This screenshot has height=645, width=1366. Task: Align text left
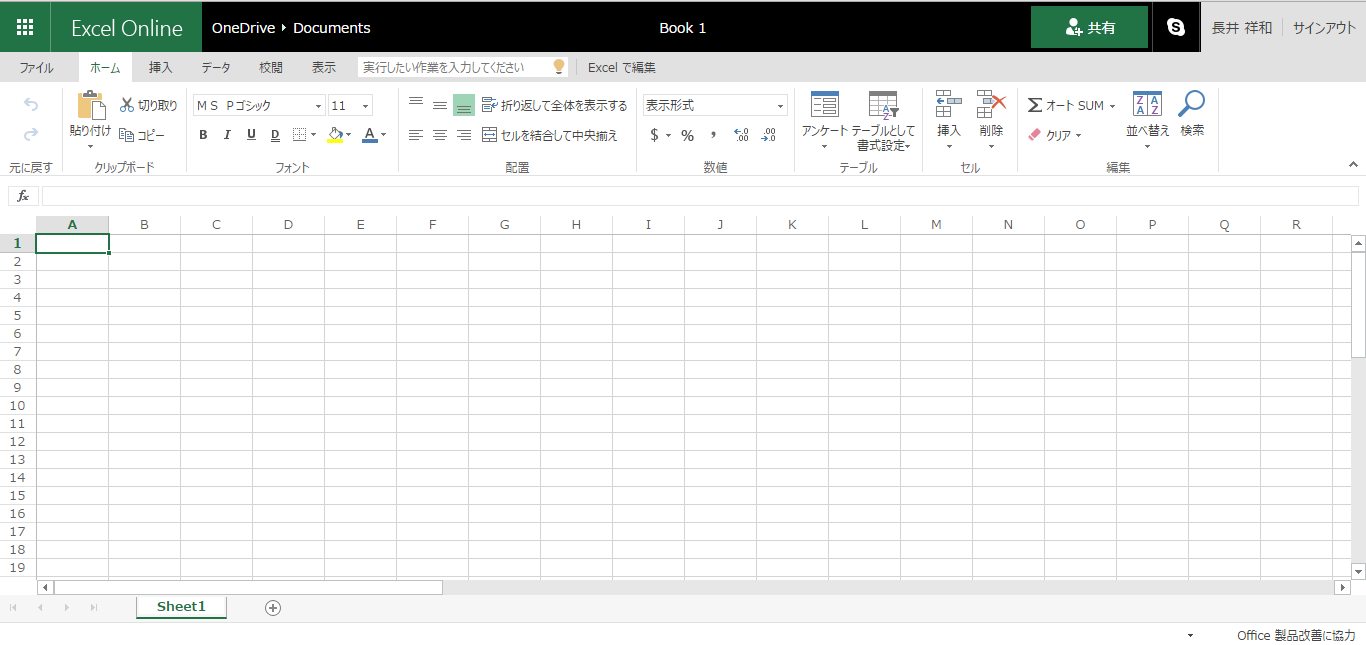(x=416, y=135)
